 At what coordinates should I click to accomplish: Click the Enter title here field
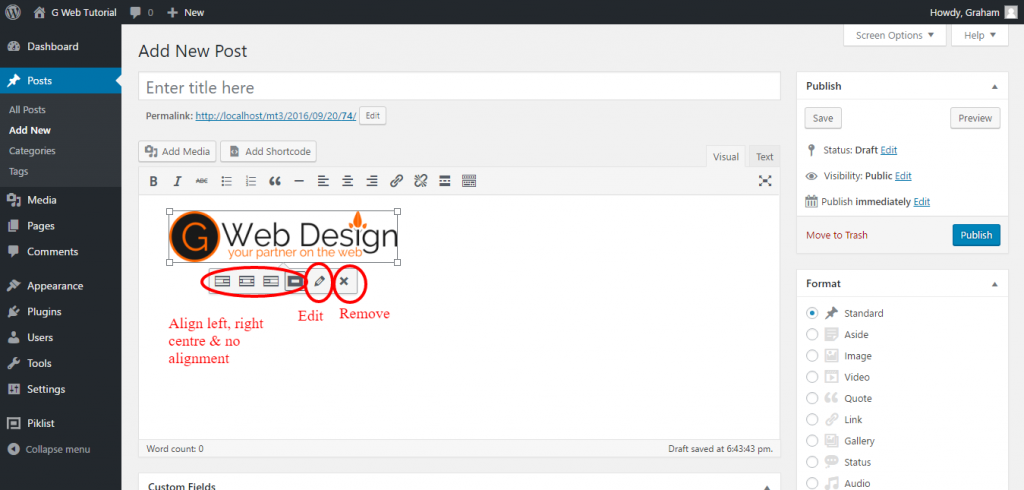point(459,87)
